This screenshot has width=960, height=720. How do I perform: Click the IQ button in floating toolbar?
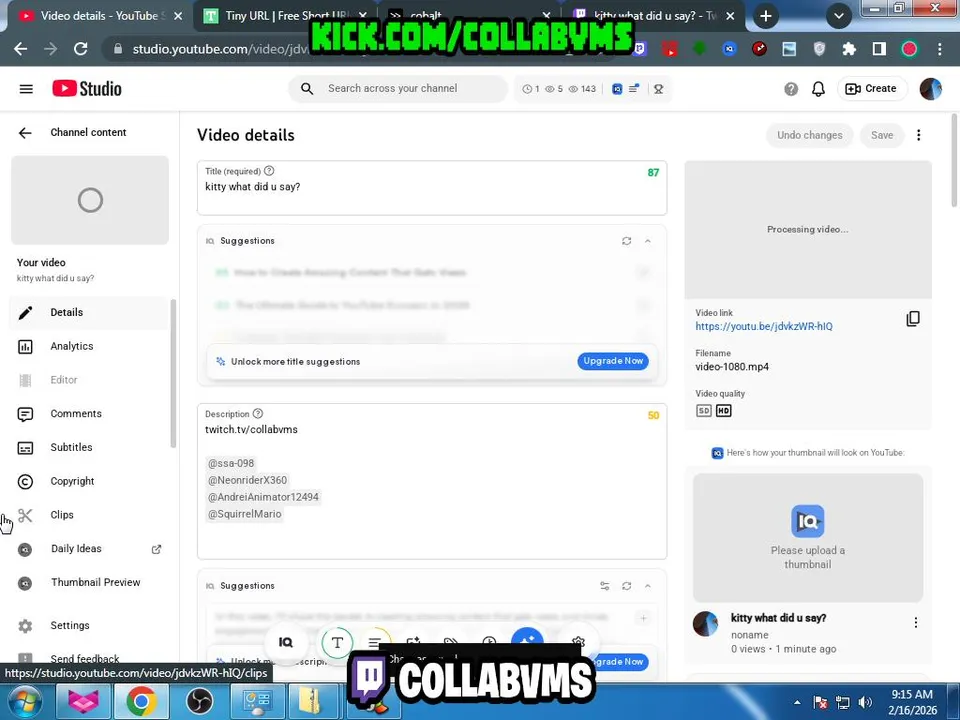[286, 642]
